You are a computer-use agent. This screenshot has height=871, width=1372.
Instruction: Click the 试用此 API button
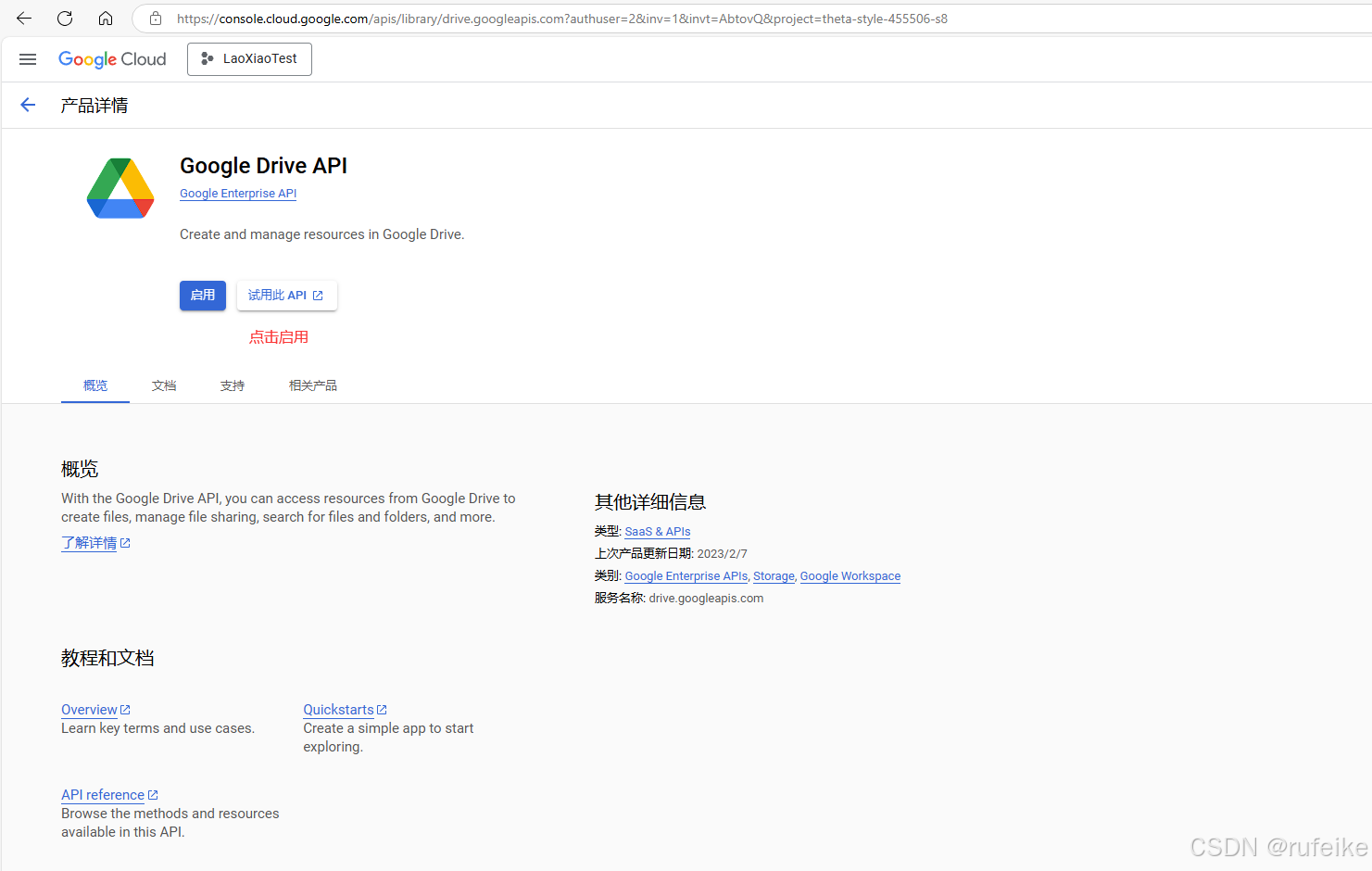coord(286,296)
